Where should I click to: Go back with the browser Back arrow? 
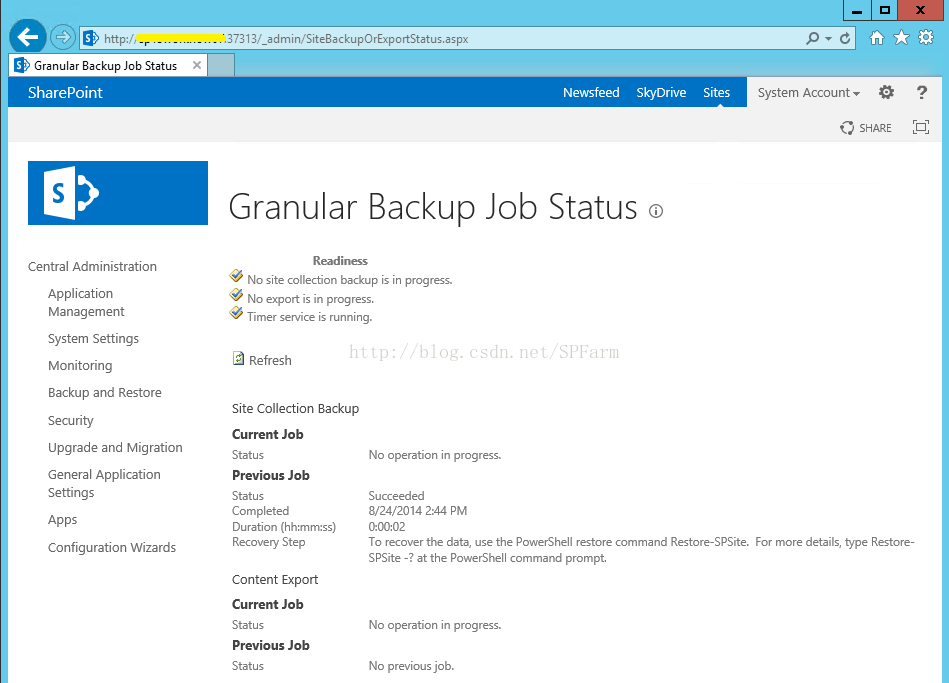pos(28,38)
